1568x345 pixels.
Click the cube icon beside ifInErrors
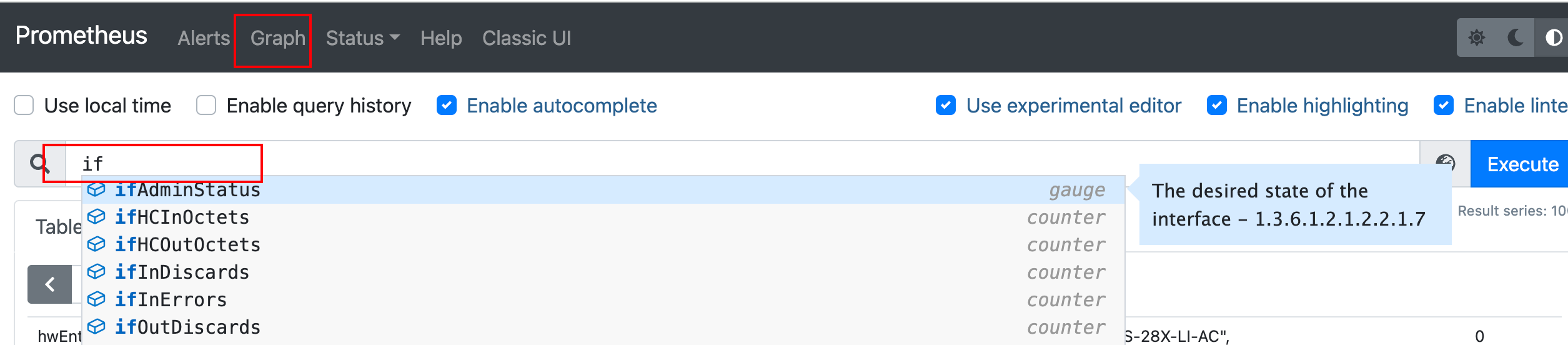(96, 299)
